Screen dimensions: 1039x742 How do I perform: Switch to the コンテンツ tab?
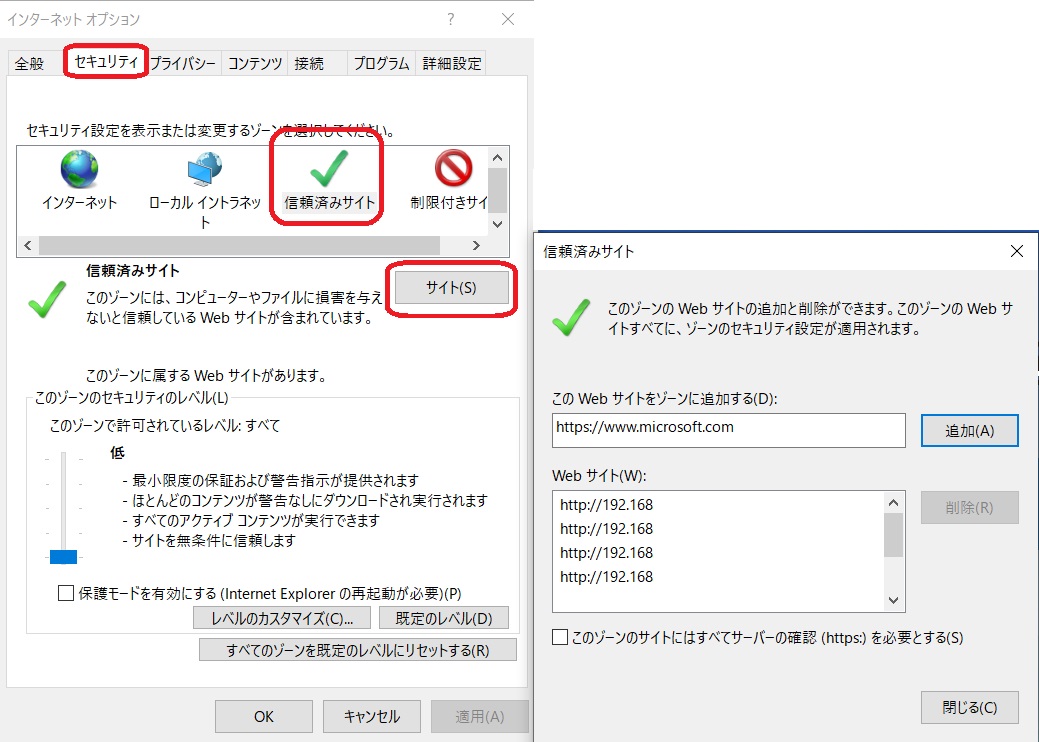(253, 62)
